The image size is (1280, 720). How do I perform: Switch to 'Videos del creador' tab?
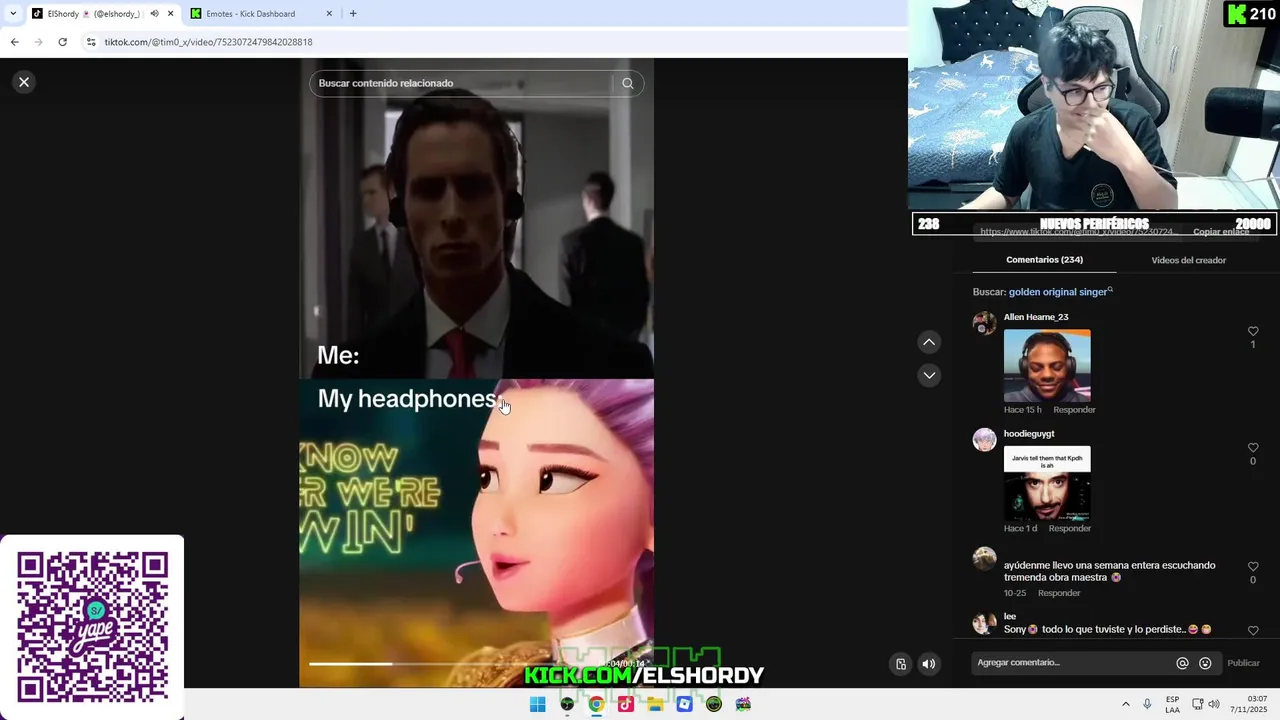1188,260
